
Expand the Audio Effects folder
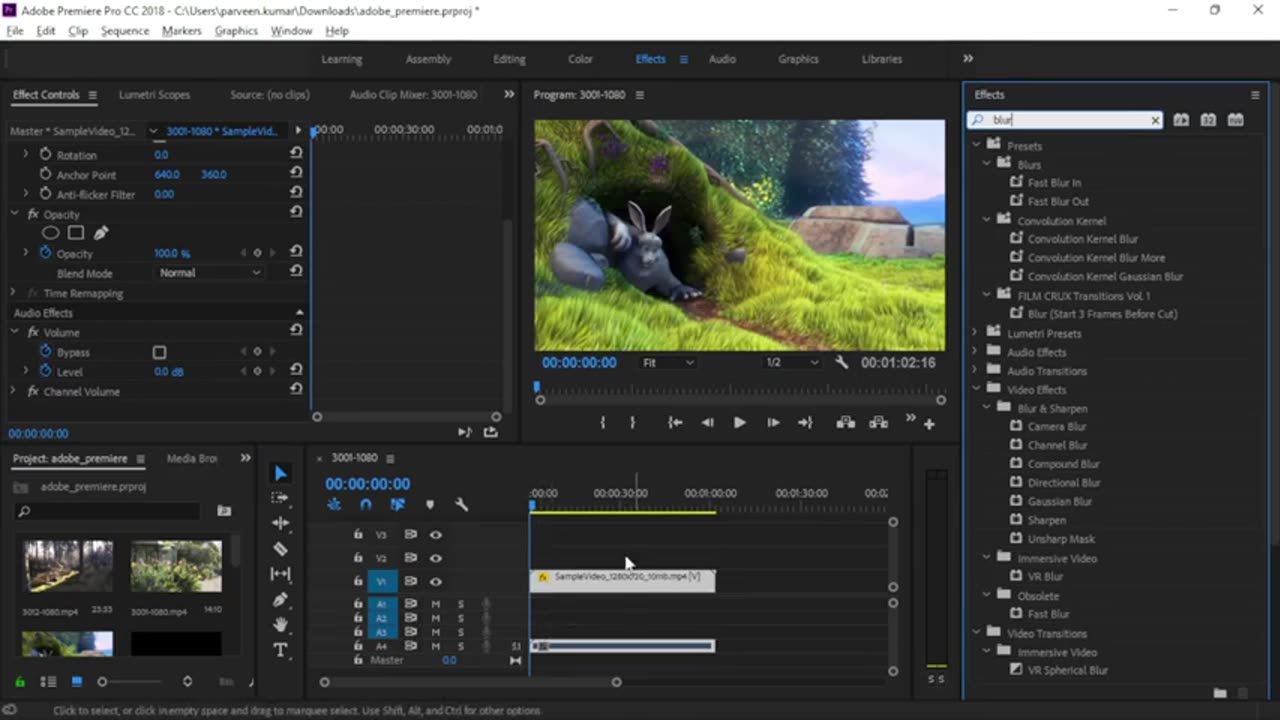(975, 352)
